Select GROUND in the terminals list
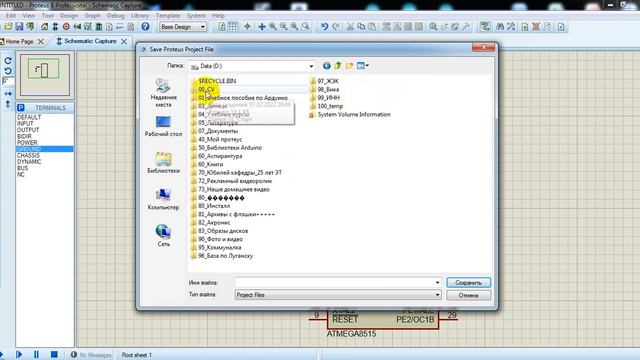 (x=45, y=149)
